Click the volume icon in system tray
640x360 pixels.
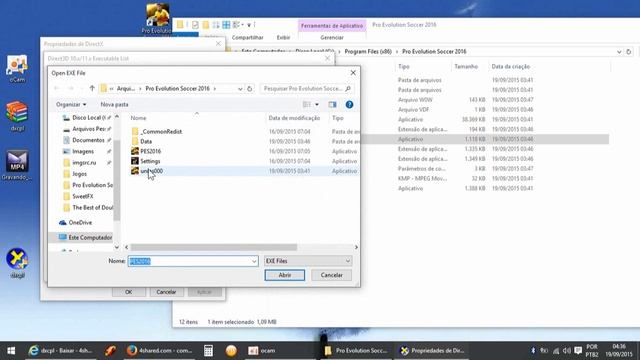tap(567, 351)
